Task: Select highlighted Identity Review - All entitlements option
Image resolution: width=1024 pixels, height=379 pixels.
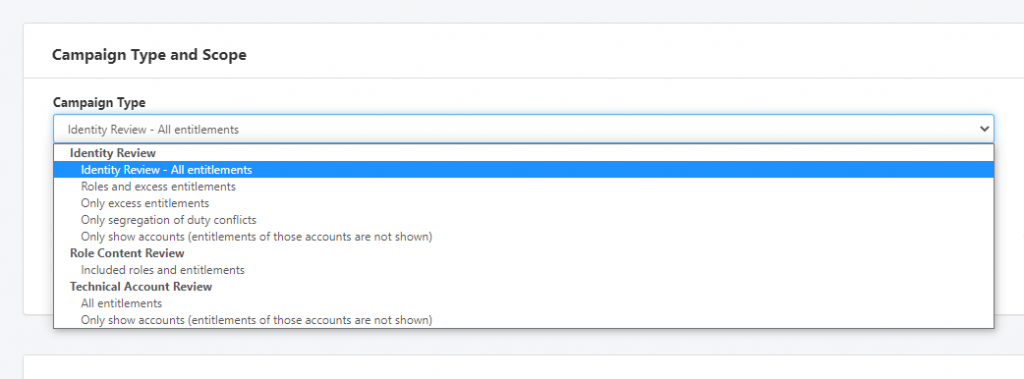Action: (x=524, y=169)
